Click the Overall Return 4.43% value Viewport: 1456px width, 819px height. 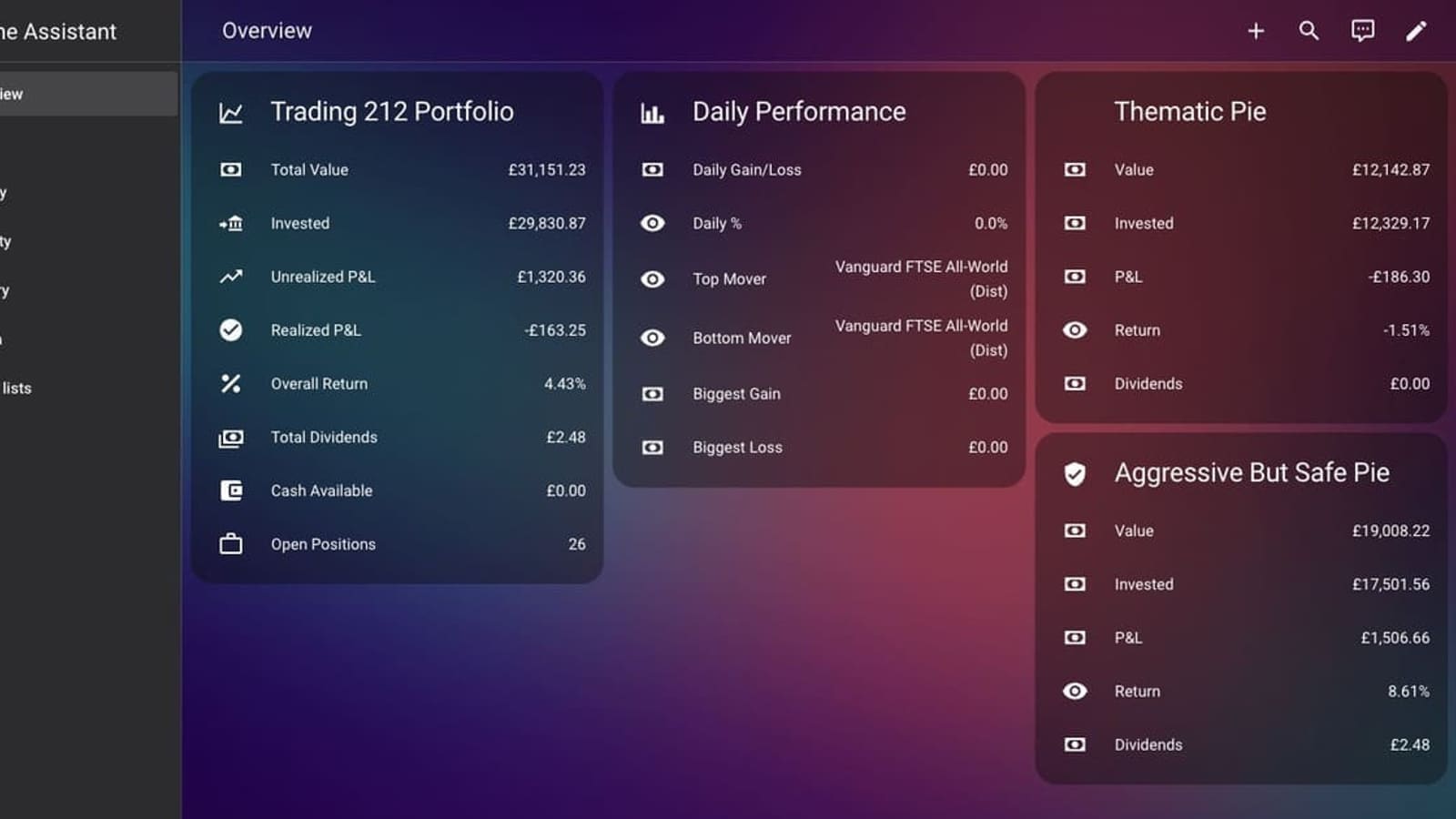click(x=565, y=384)
